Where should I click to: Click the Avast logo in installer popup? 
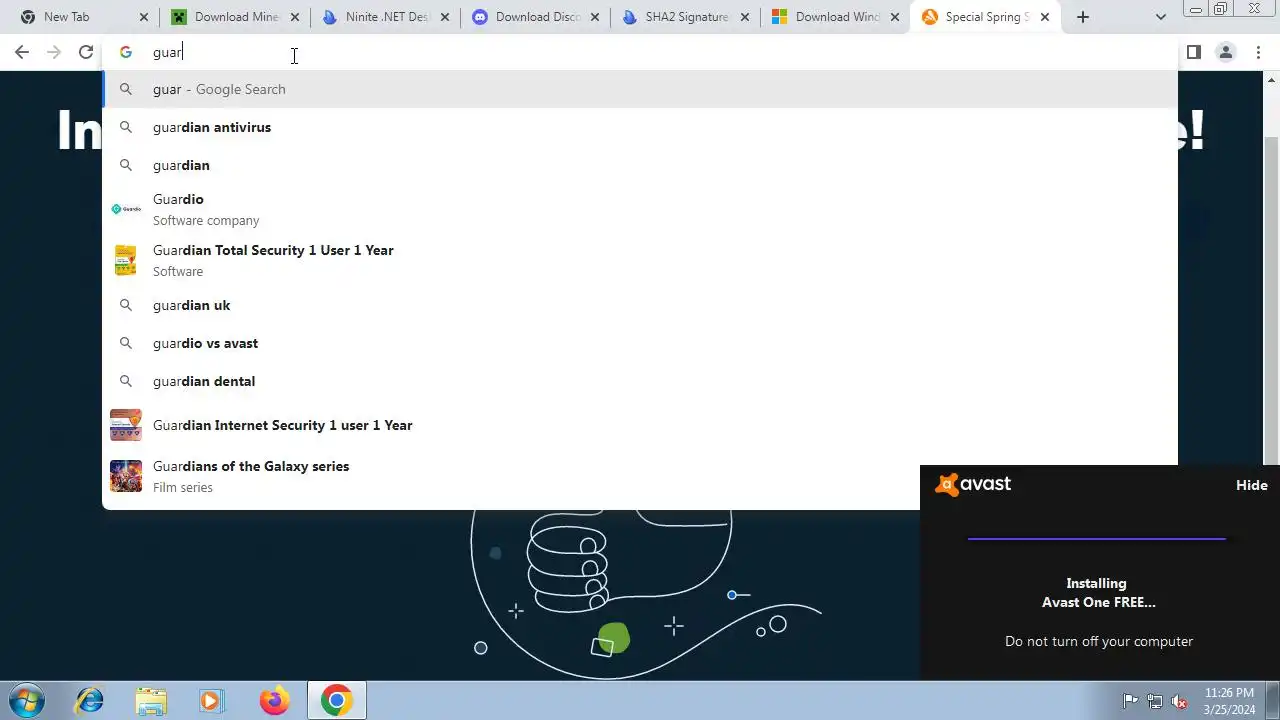(x=973, y=484)
